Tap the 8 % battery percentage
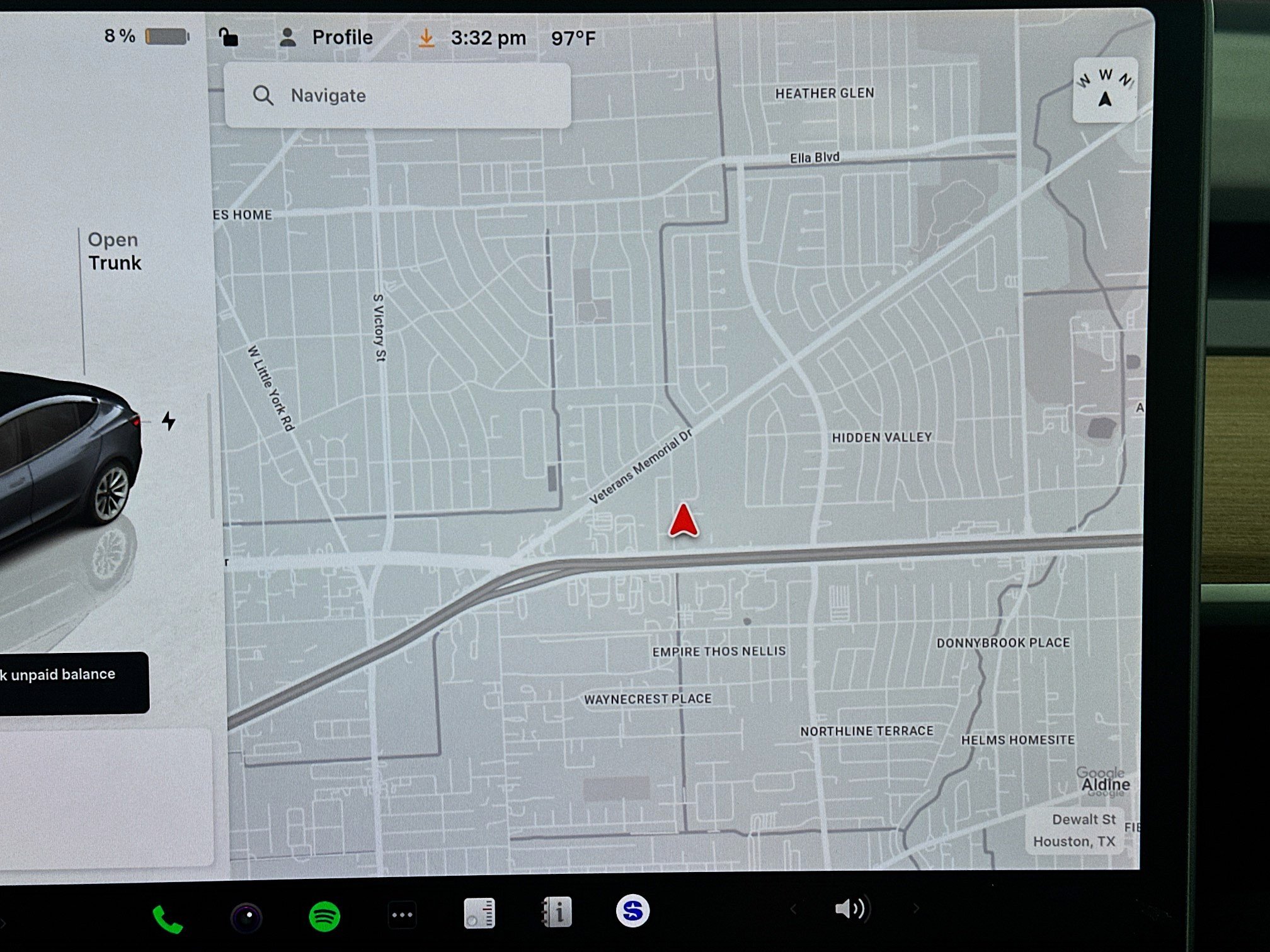 (x=120, y=36)
